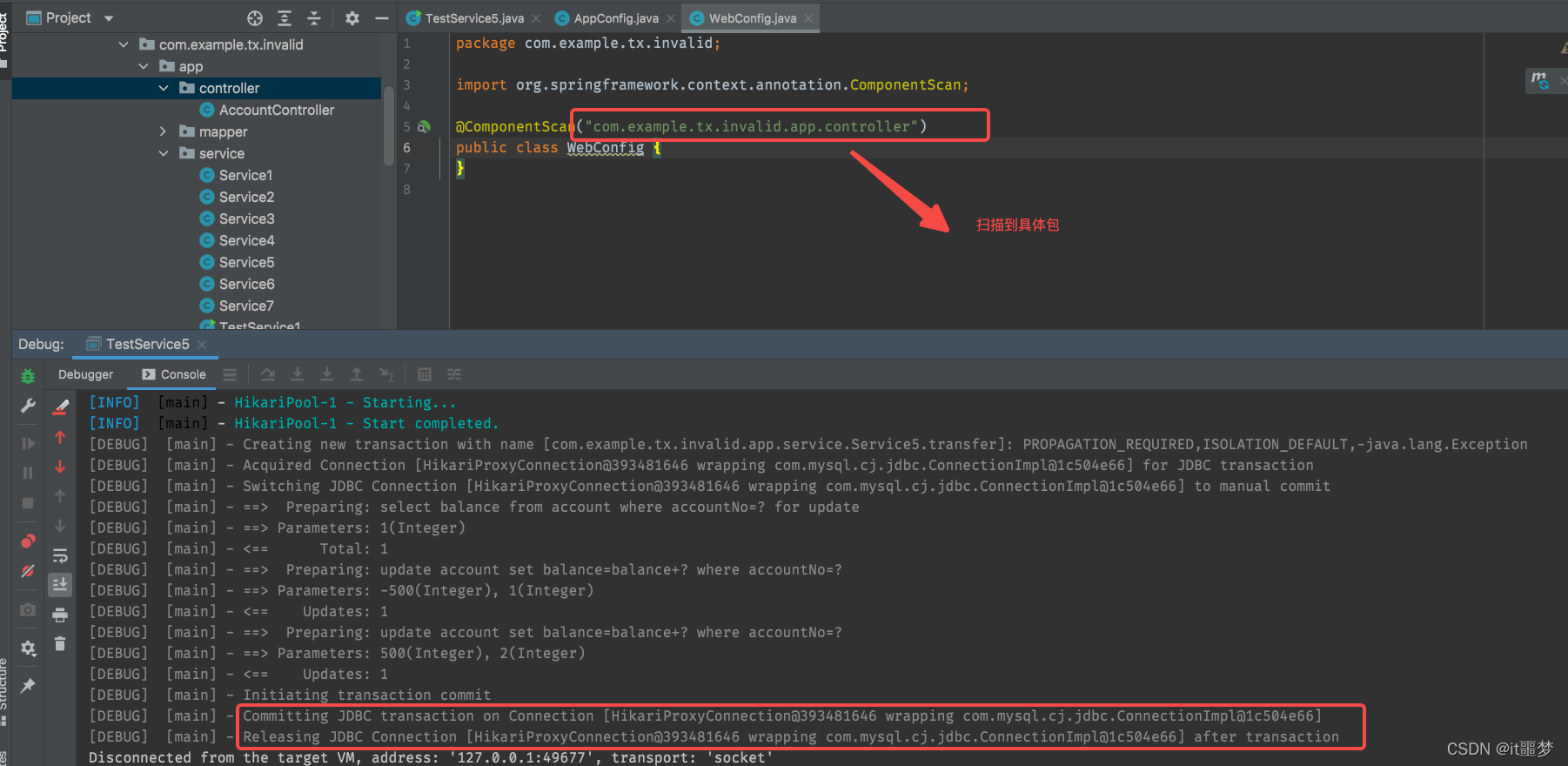Open the Console tab
Image resolution: width=1568 pixels, height=766 pixels.
pos(174,374)
